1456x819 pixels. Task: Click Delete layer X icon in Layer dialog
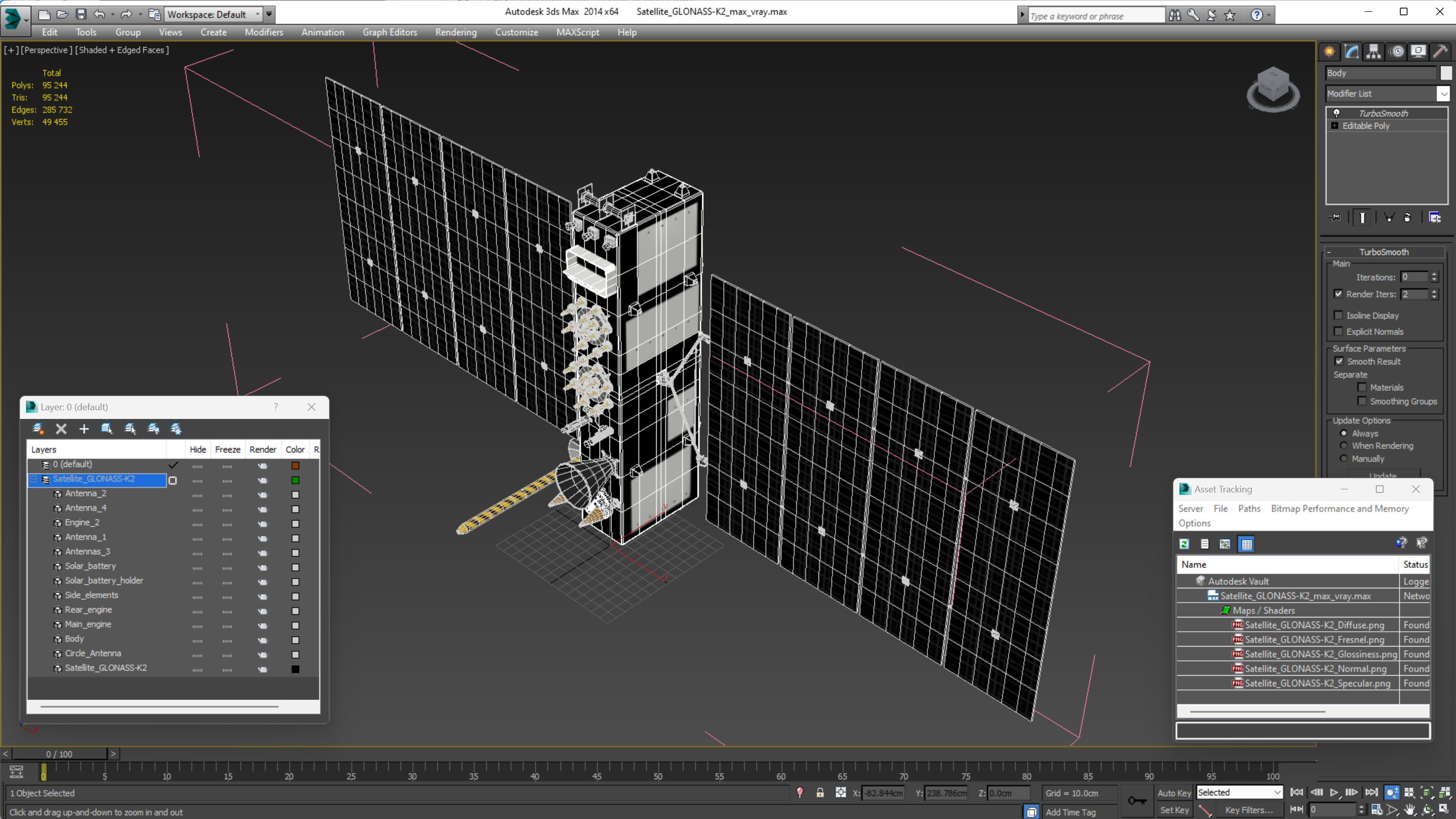point(61,429)
